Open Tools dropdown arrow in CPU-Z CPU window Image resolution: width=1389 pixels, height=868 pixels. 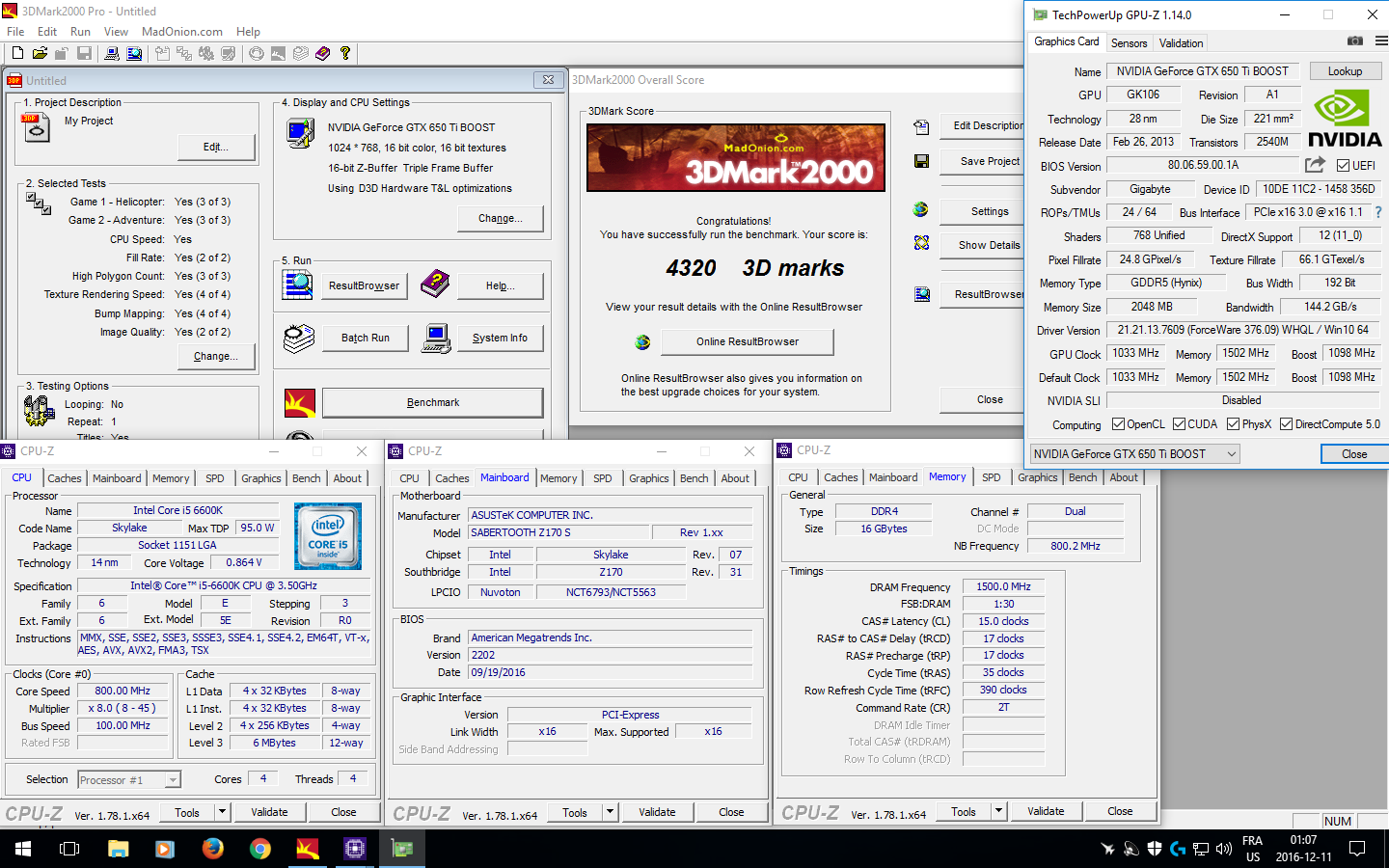tap(222, 812)
